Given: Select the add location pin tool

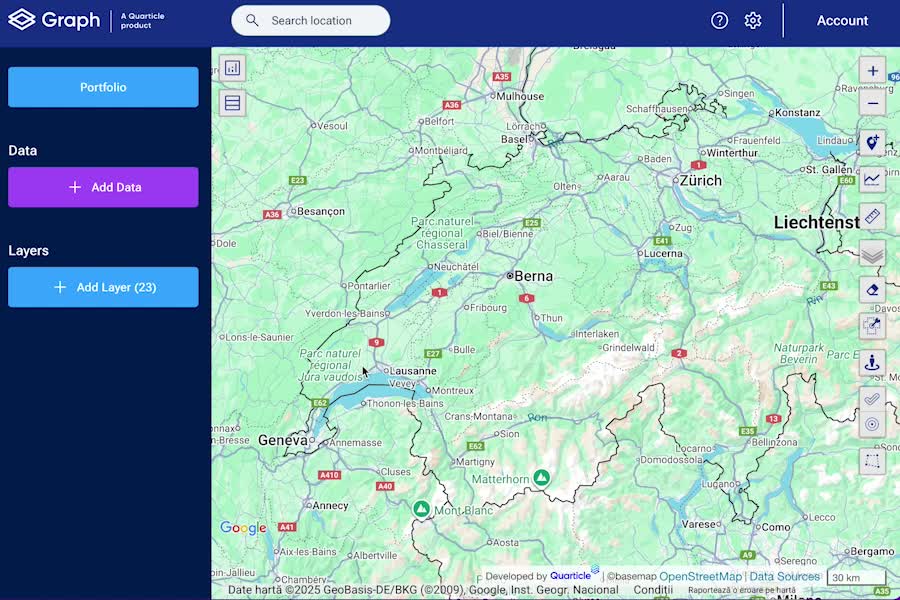Looking at the screenshot, I should tap(872, 142).
